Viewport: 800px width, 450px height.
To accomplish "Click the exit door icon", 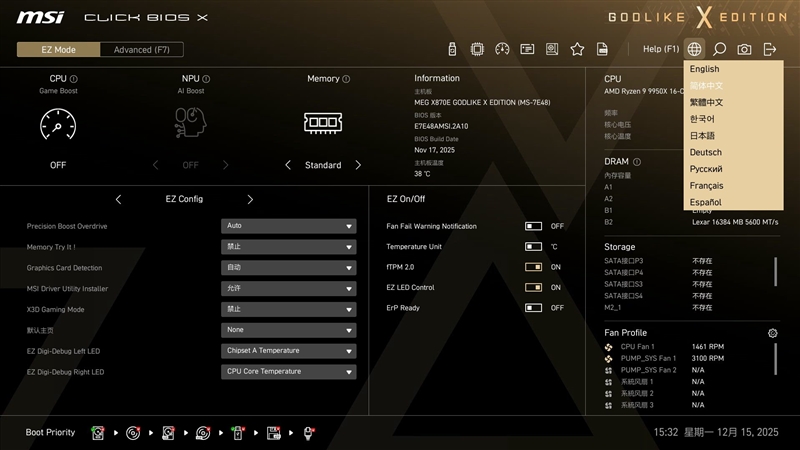I will [769, 49].
